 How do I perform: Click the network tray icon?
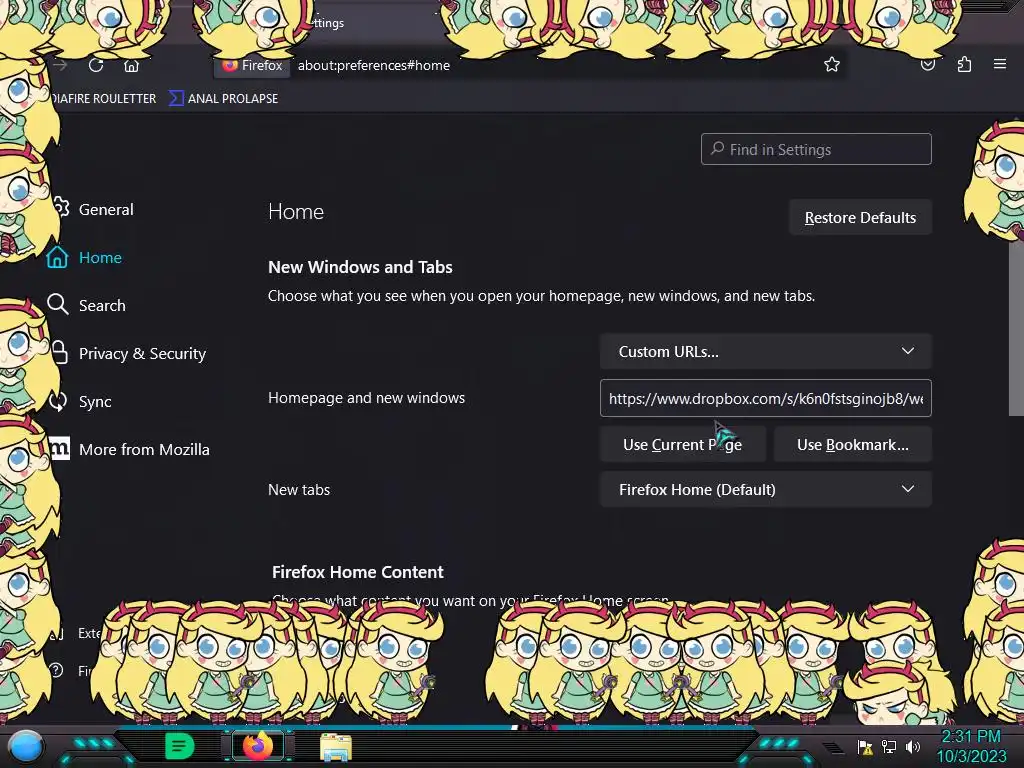pos(889,746)
